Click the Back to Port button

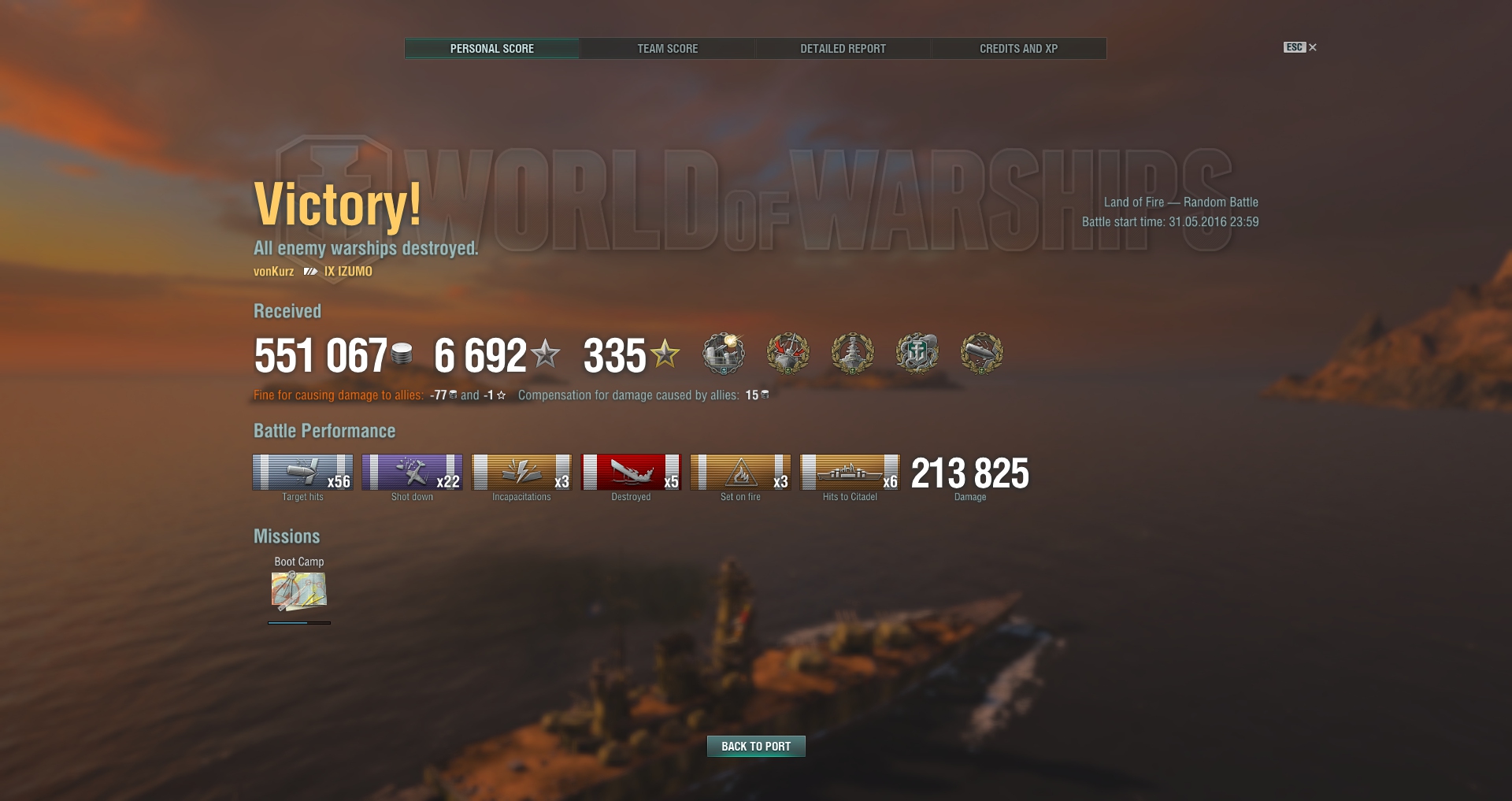756,746
